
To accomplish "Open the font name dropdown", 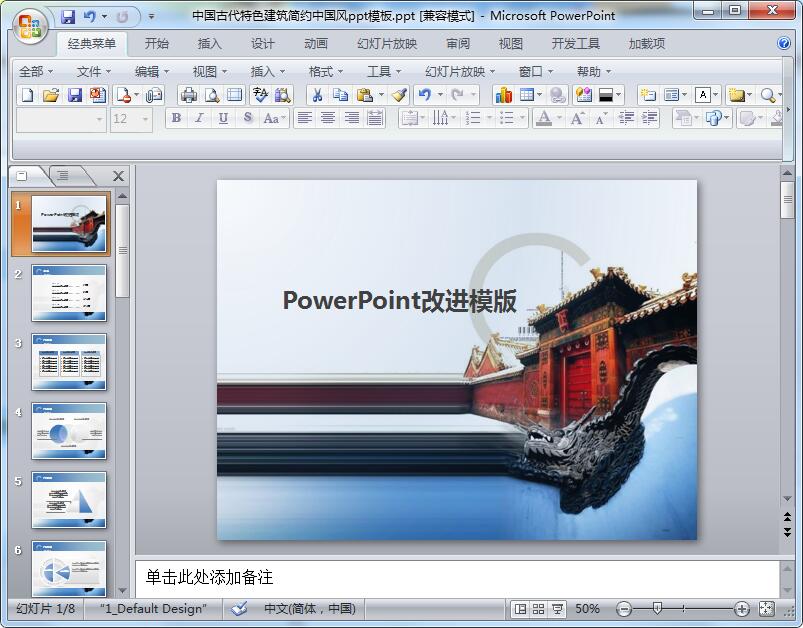I will (x=99, y=119).
